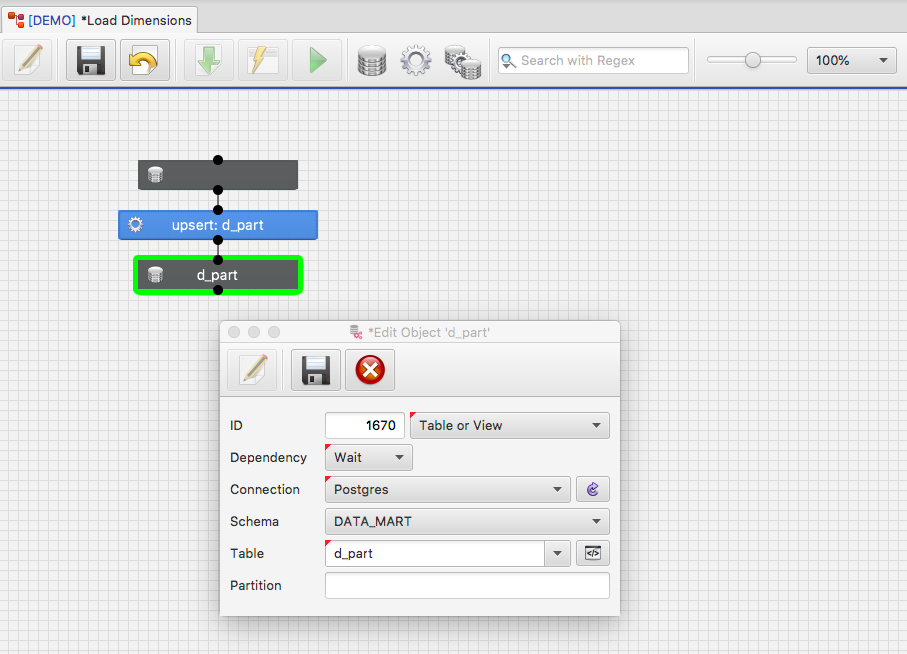Click the Save diagram icon
Screen dimensions: 907x654
pyautogui.click(x=90, y=60)
